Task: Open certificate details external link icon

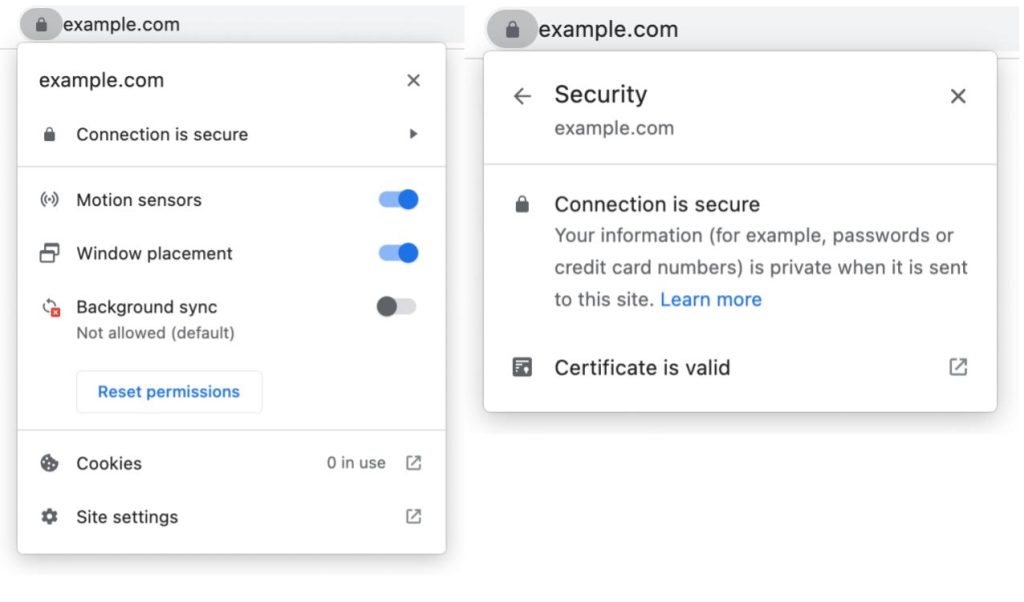Action: coord(958,367)
